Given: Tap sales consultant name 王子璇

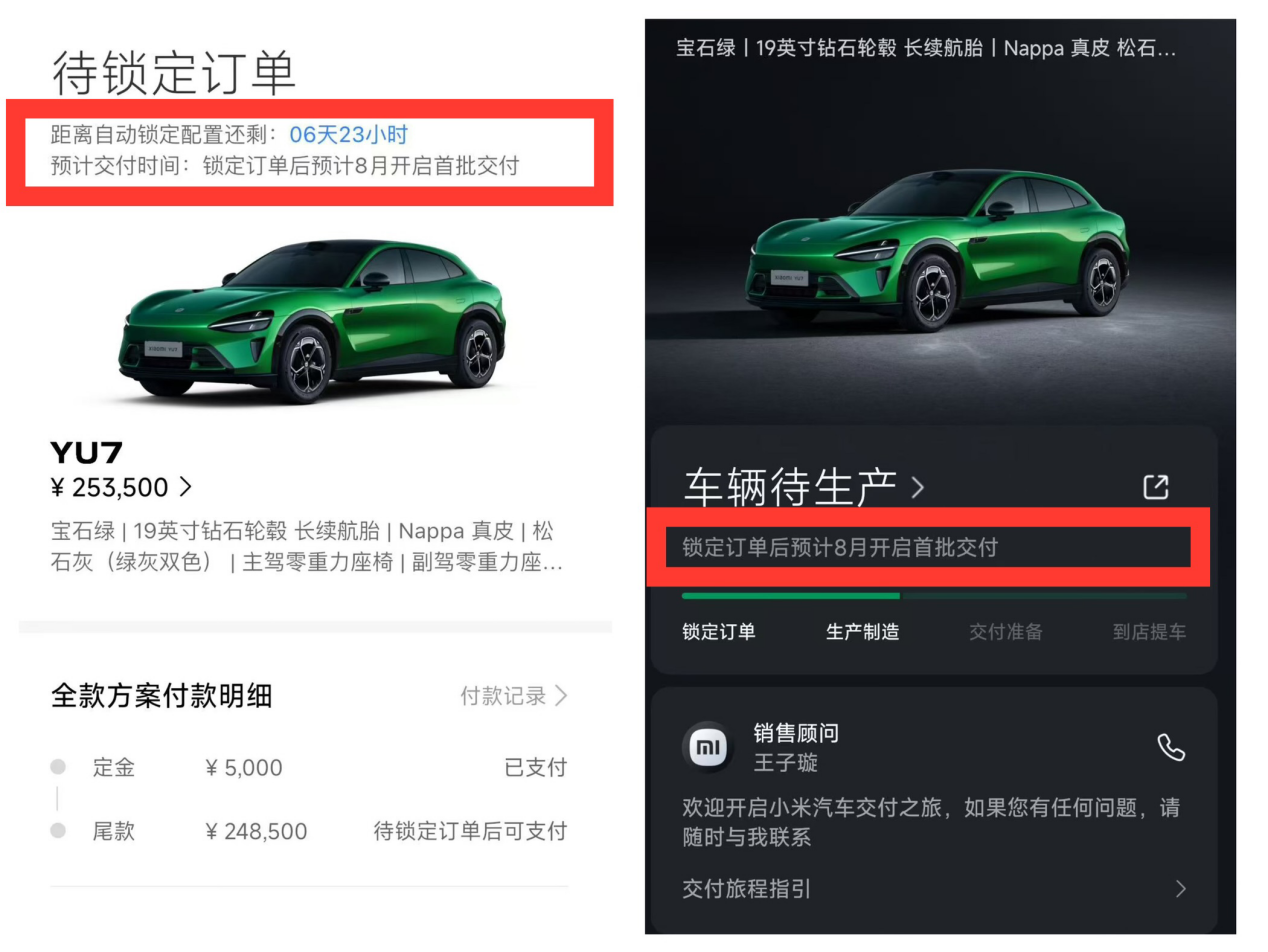Looking at the screenshot, I should coord(786,763).
